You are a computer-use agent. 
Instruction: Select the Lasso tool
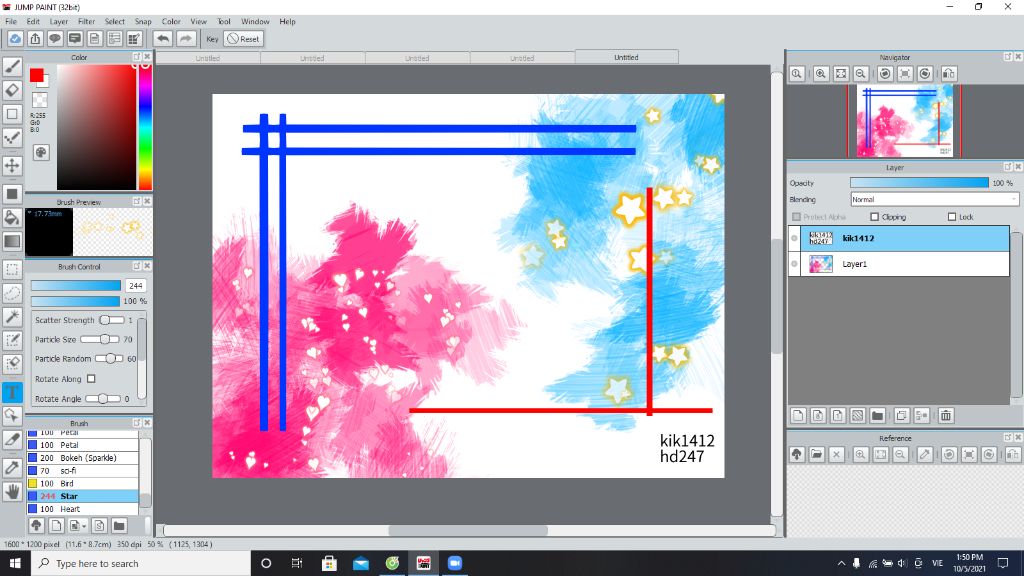click(12, 293)
